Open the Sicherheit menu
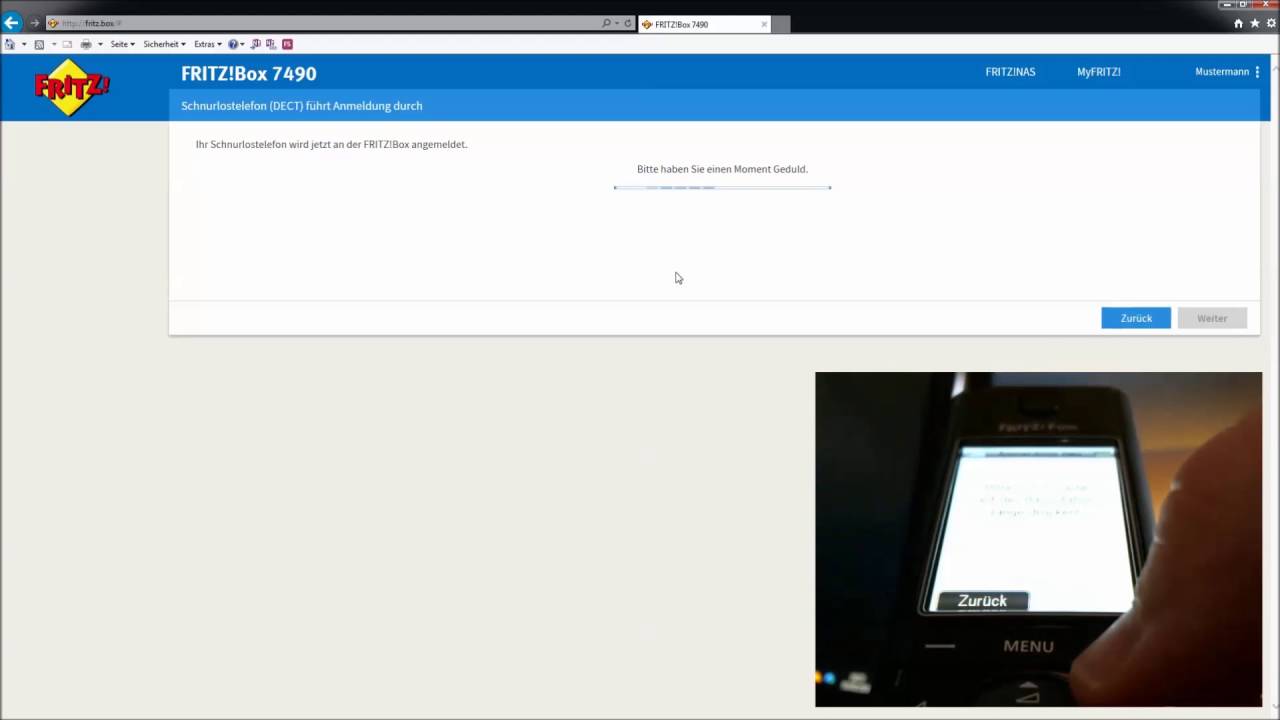The image size is (1280, 720). [x=164, y=44]
